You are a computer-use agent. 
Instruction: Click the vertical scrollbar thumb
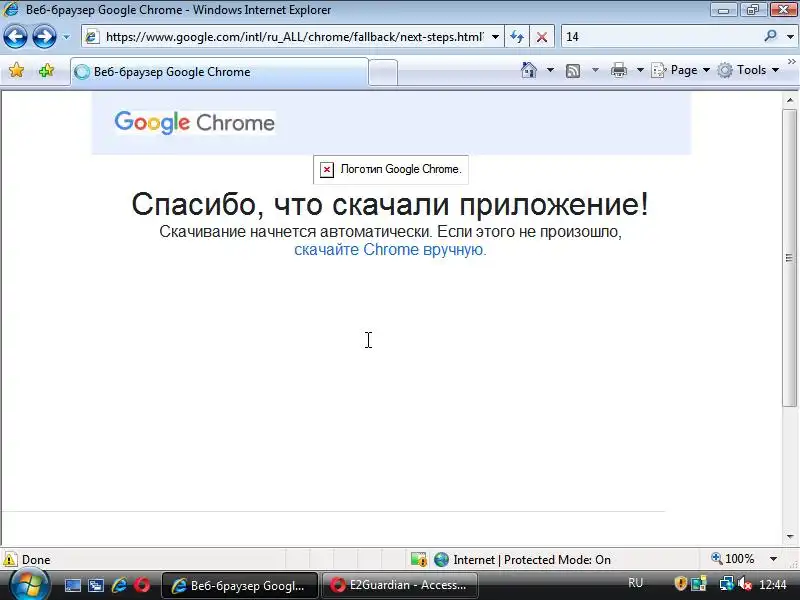pyautogui.click(x=790, y=258)
